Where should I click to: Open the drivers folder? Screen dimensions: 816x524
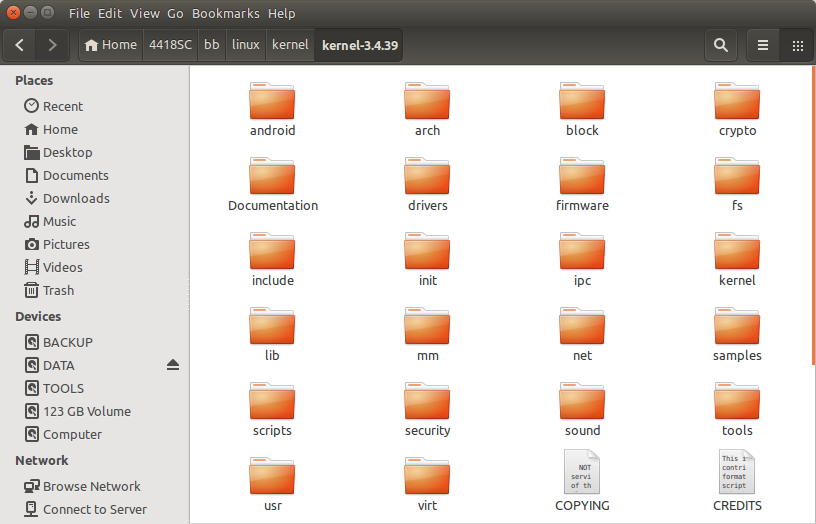[x=427, y=180]
